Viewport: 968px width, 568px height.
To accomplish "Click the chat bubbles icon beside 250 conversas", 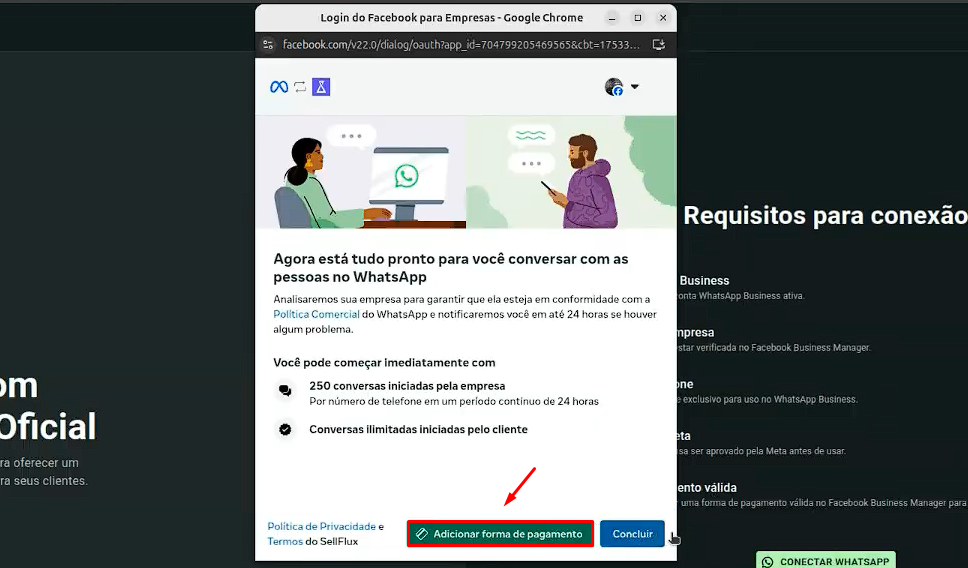I will pos(285,392).
